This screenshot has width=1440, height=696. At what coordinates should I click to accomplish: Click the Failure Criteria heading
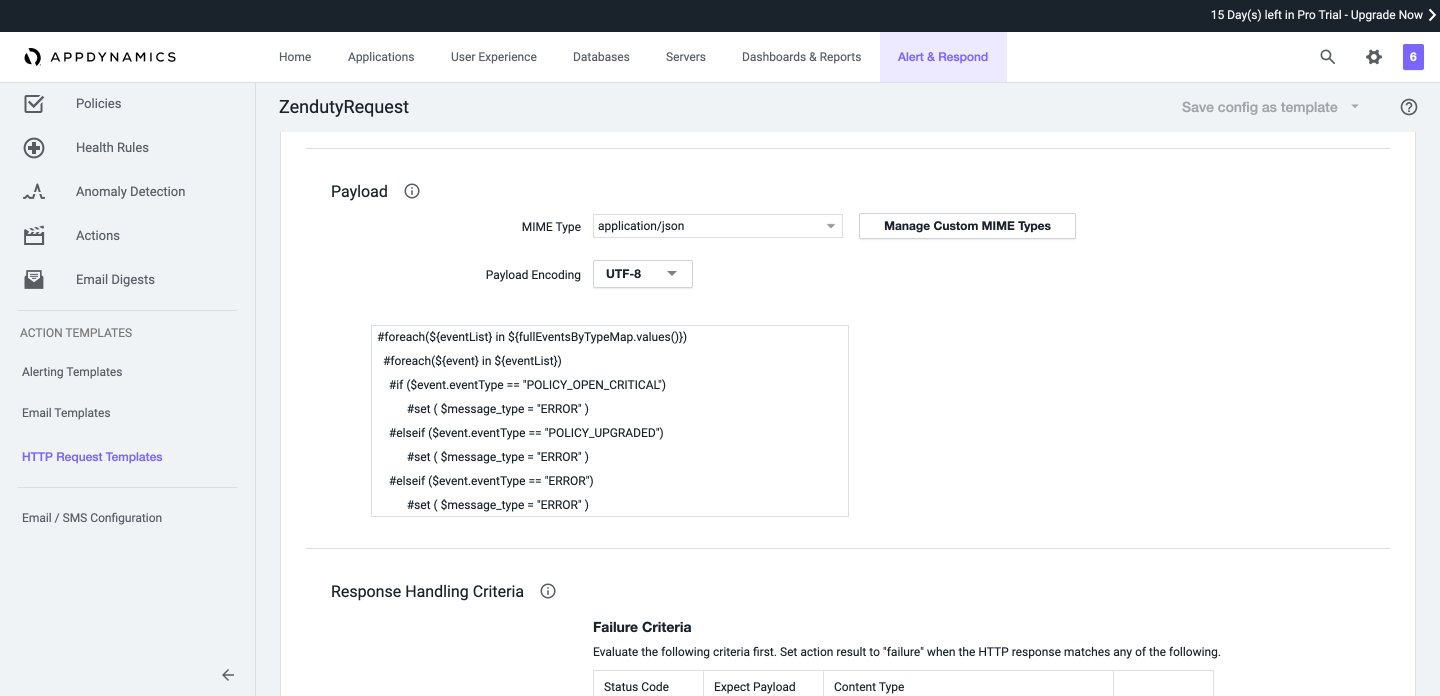[642, 627]
